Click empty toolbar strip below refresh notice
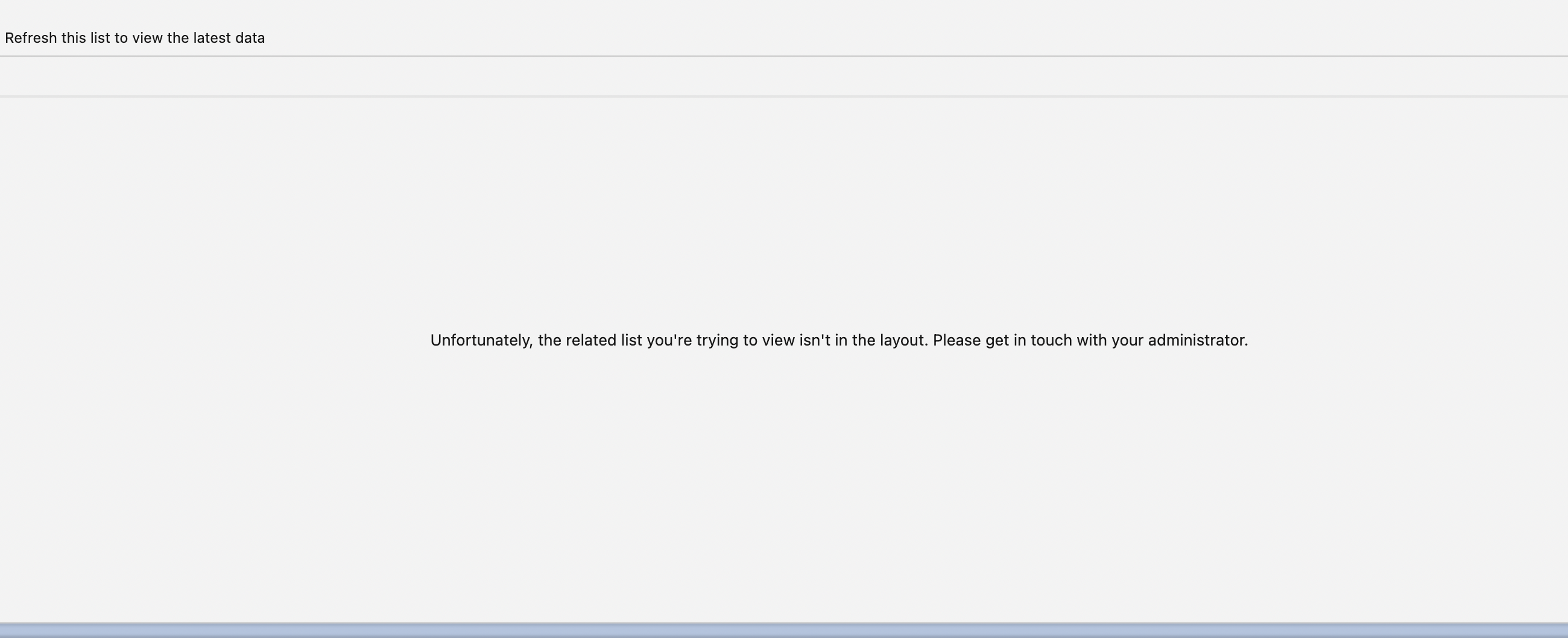Screen dimensions: 1568x638 [x=784, y=76]
